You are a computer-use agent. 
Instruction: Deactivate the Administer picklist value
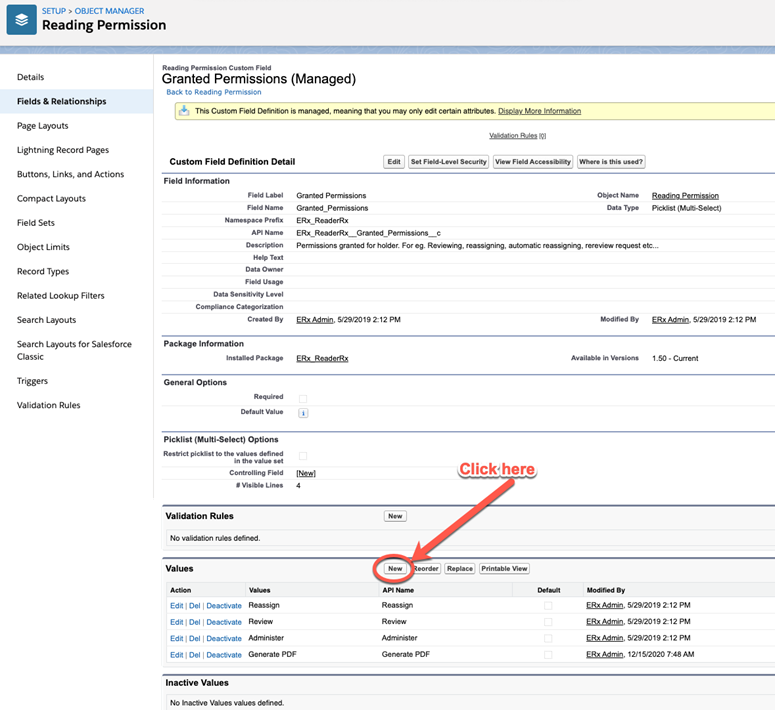[x=224, y=638]
